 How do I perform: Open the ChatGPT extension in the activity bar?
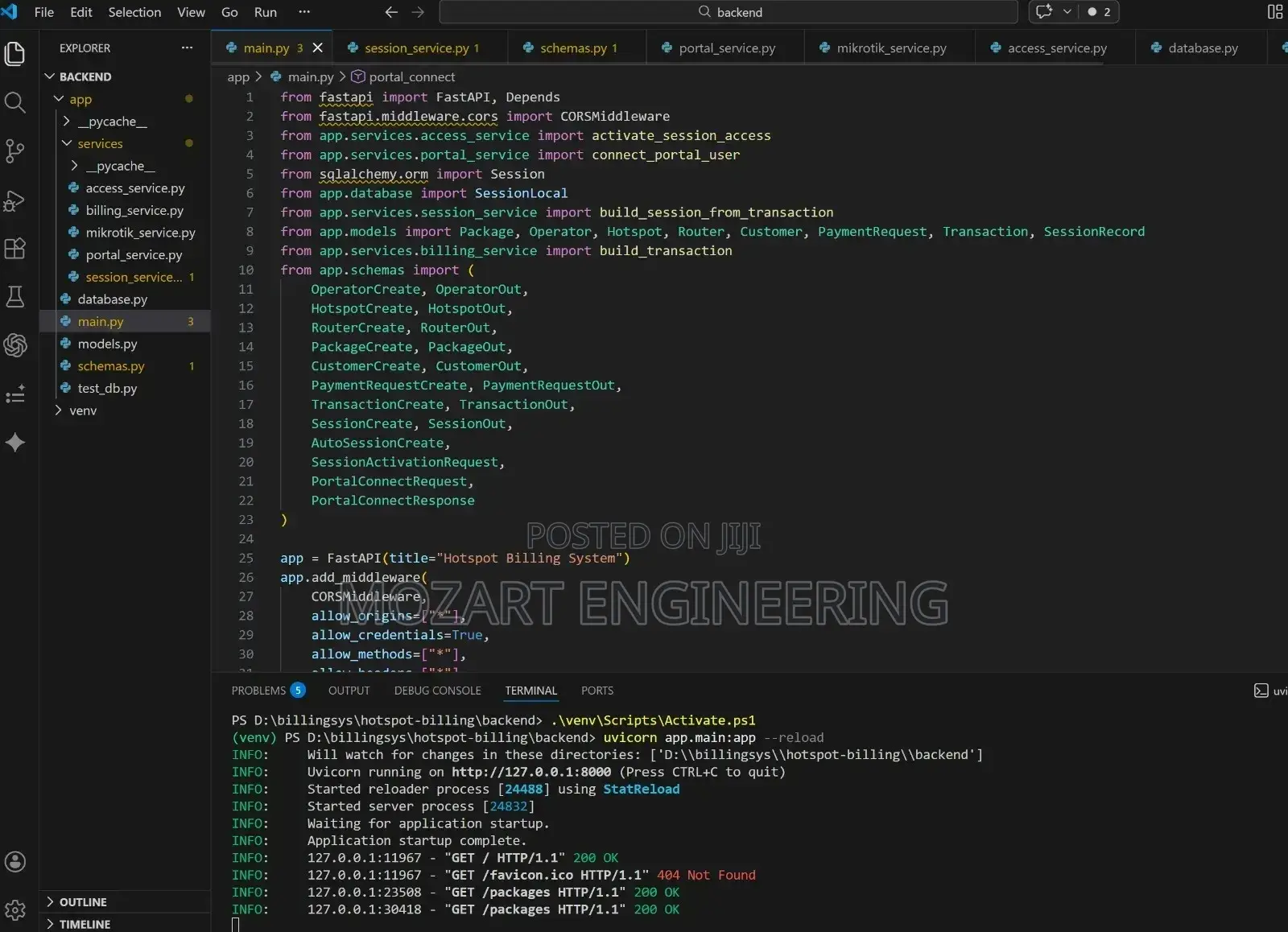14,345
